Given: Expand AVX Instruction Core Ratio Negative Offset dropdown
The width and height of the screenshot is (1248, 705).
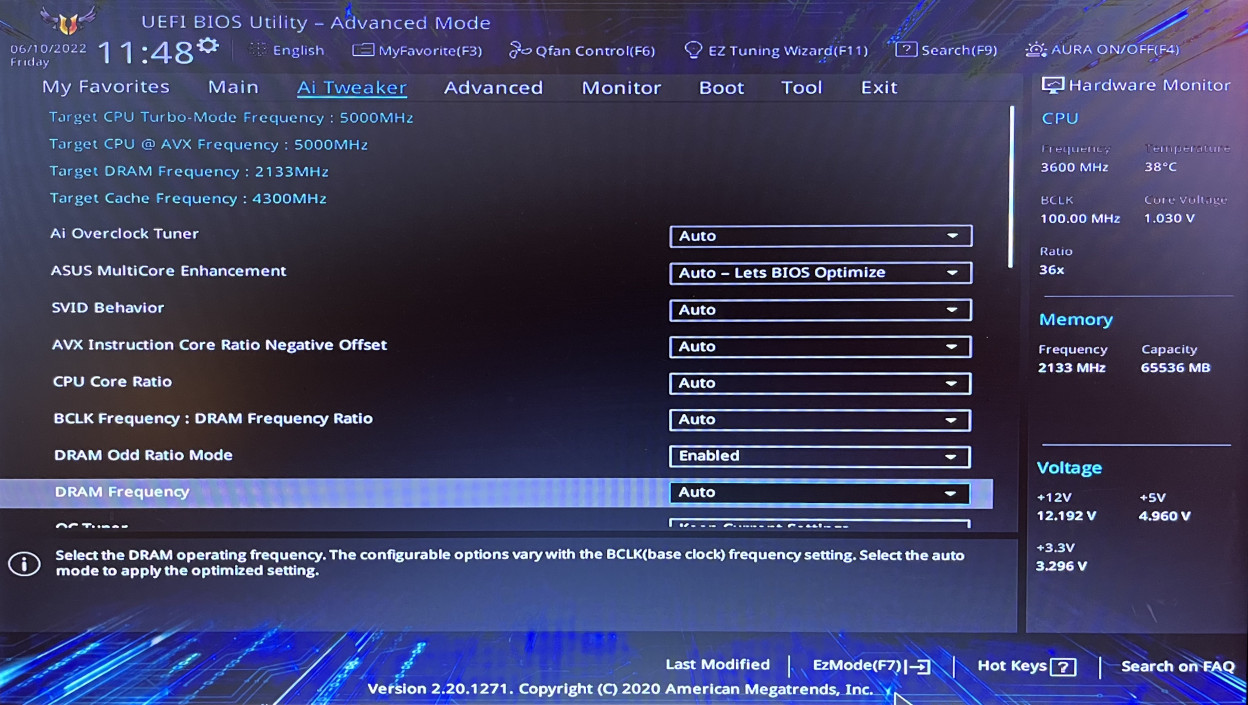Looking at the screenshot, I should (820, 347).
